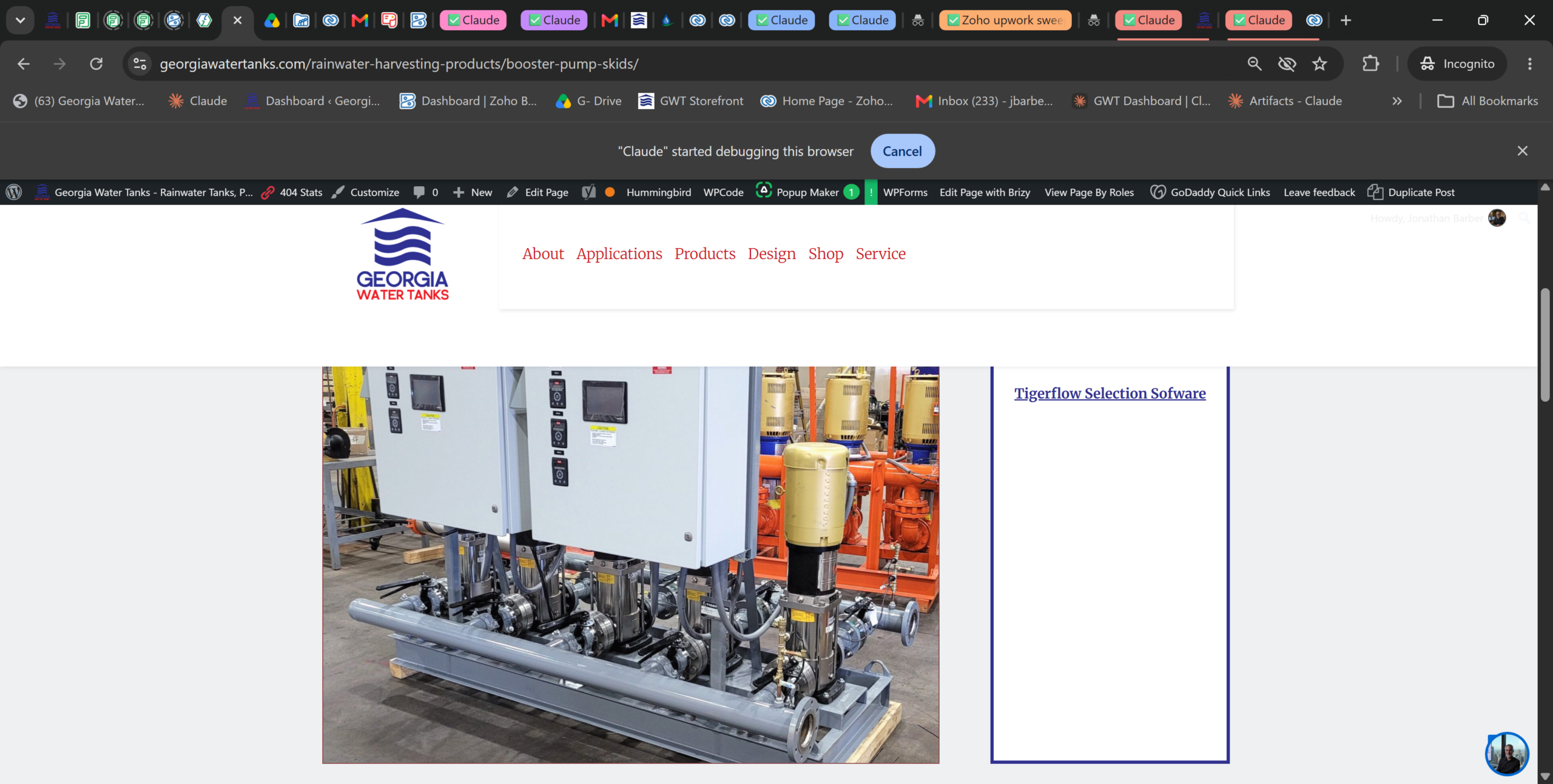Image resolution: width=1553 pixels, height=784 pixels.
Task: Open the Tigerflow Selection Sofware link
Action: click(x=1110, y=393)
